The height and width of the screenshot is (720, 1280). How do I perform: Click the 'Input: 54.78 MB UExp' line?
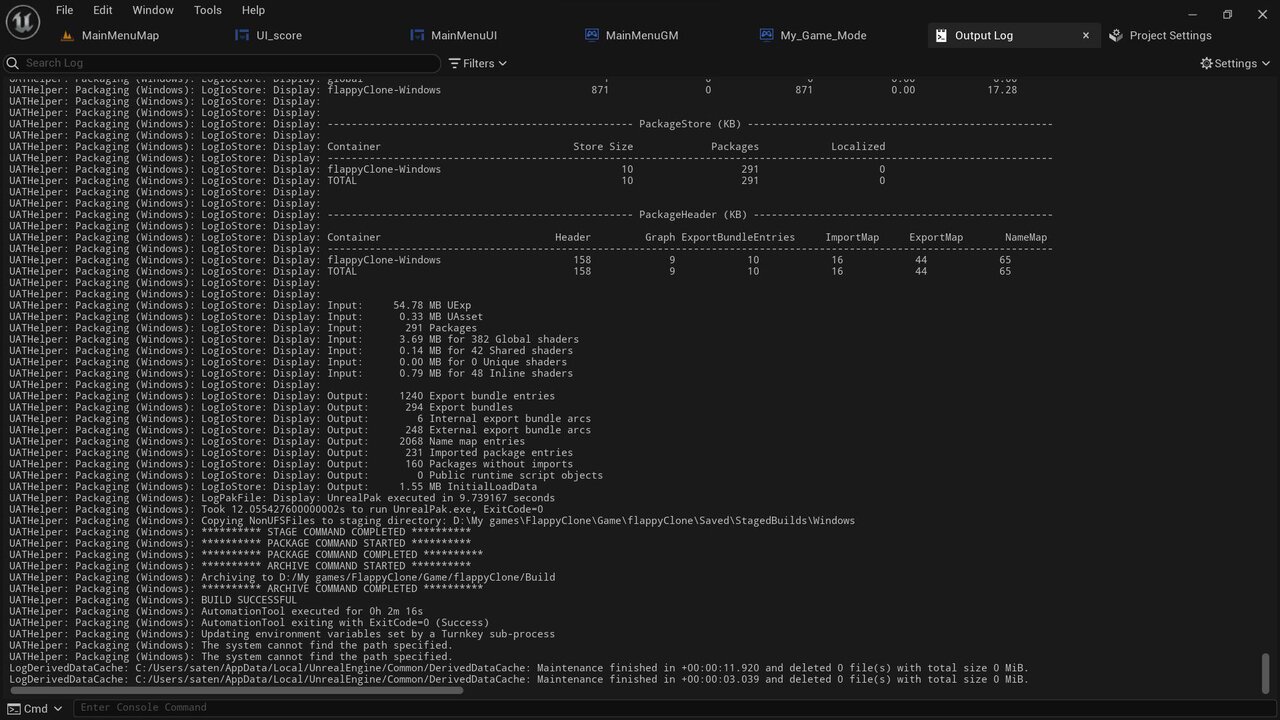(x=240, y=305)
